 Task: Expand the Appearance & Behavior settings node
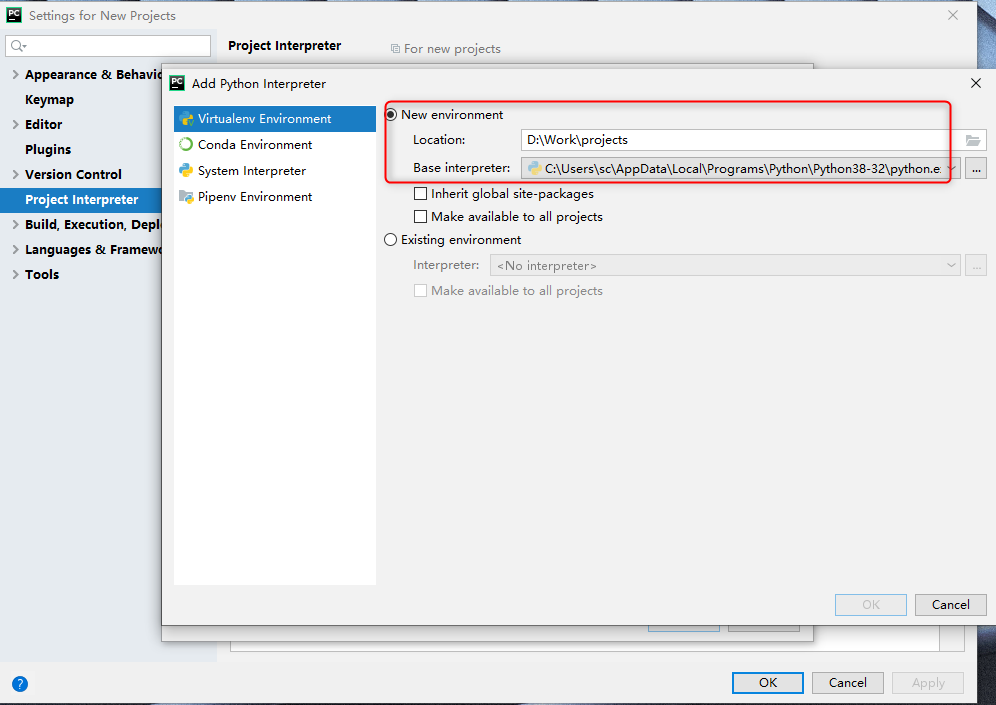point(15,74)
